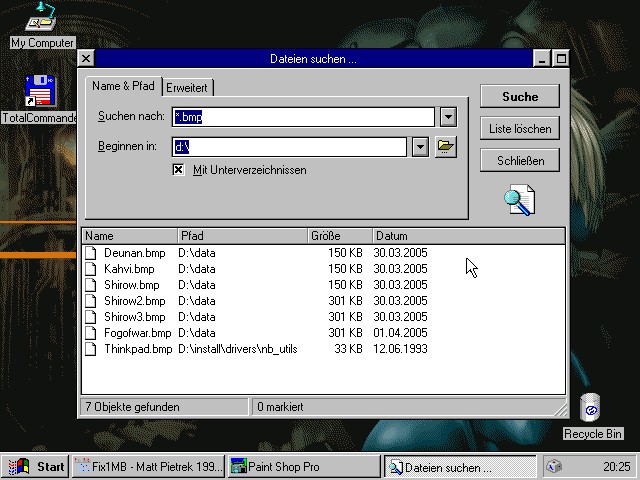The image size is (640, 480).
Task: Click the 7 Objekte gefunden status text
Action: pyautogui.click(x=132, y=407)
